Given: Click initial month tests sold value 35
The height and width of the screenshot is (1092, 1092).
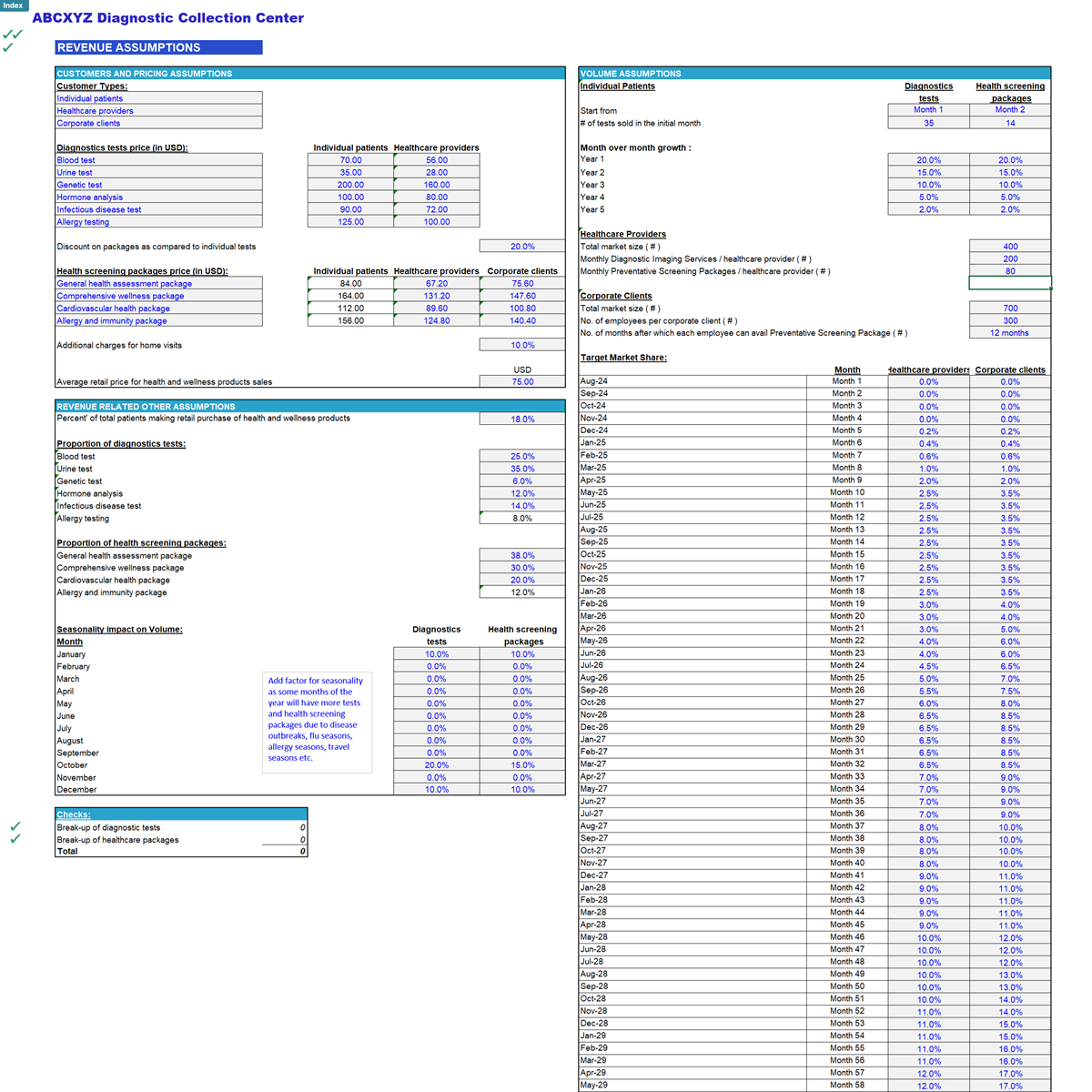Looking at the screenshot, I should (928, 123).
